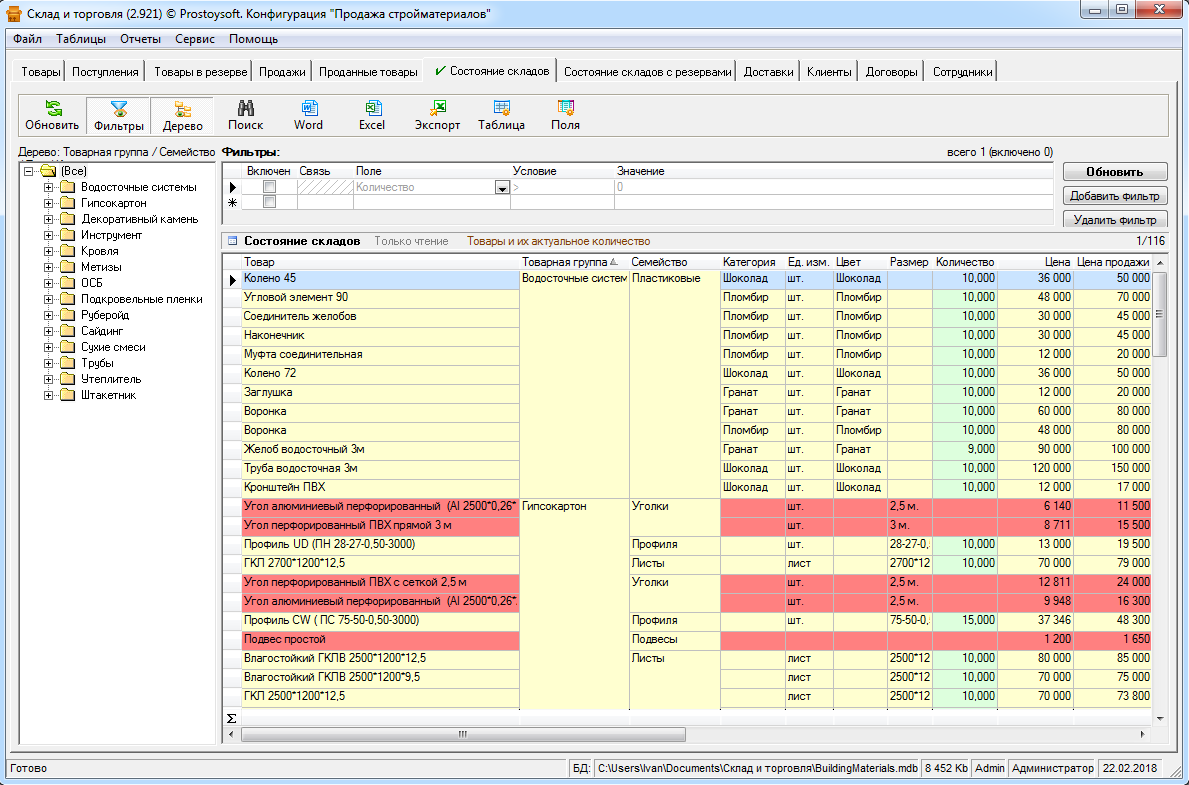Screen dimensions: 1189x785
Task: Switch to the Продажи tab
Action: [x=282, y=72]
